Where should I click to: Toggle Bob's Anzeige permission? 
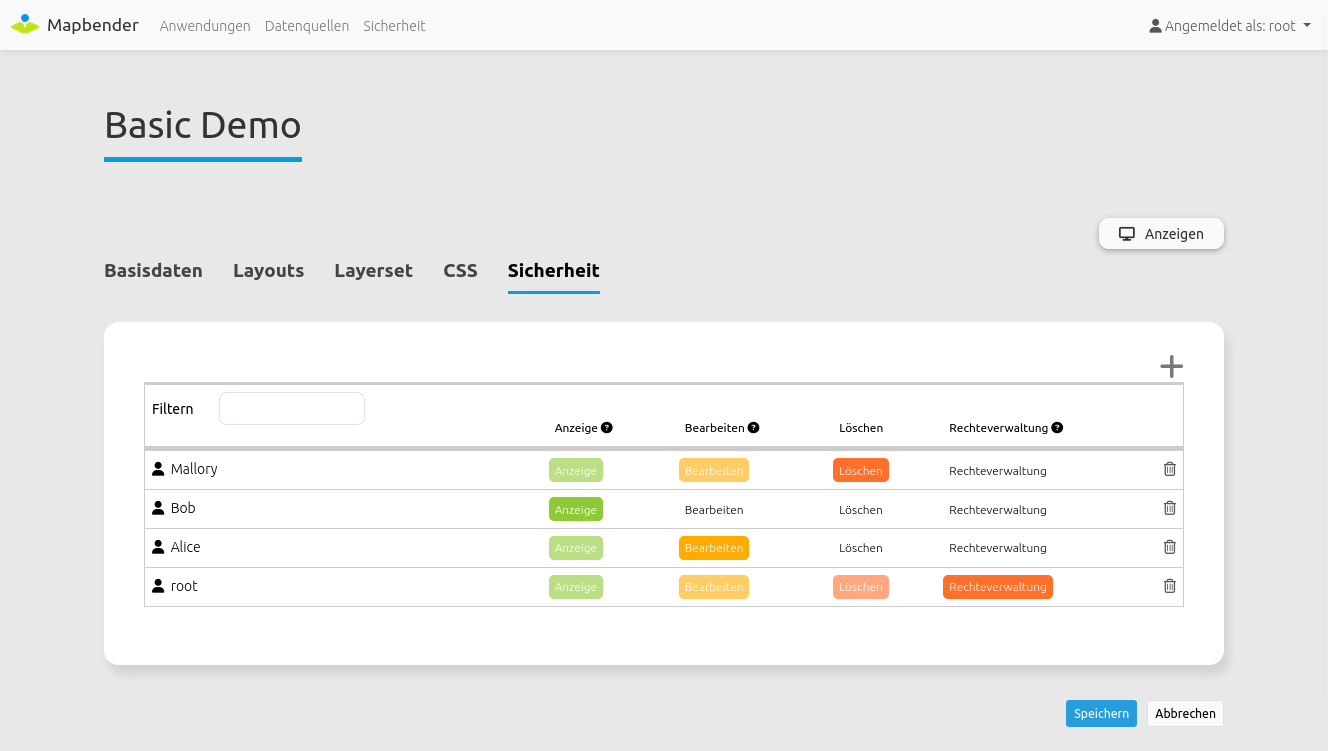click(575, 510)
